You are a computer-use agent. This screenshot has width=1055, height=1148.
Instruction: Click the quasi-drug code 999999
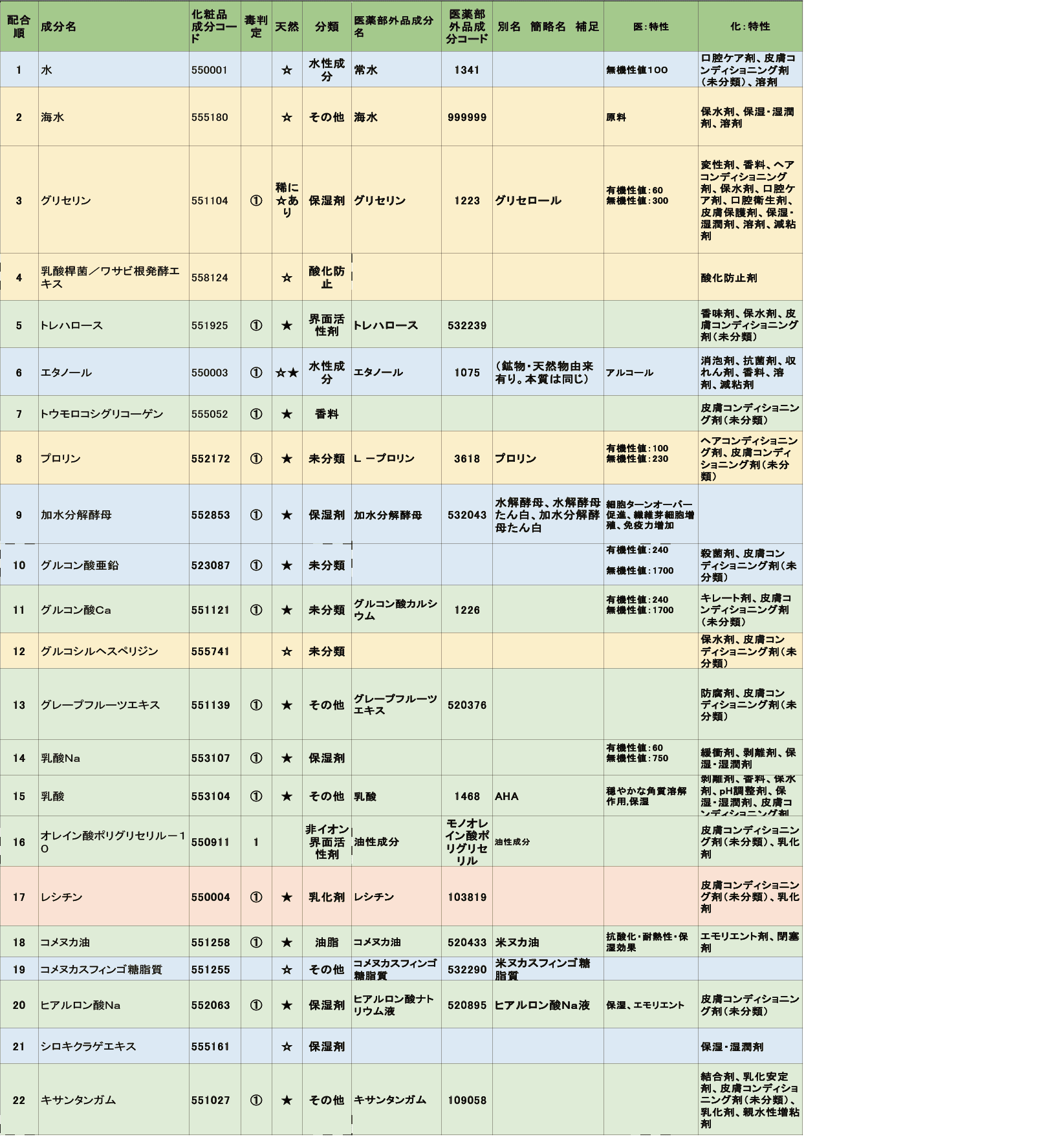[467, 117]
